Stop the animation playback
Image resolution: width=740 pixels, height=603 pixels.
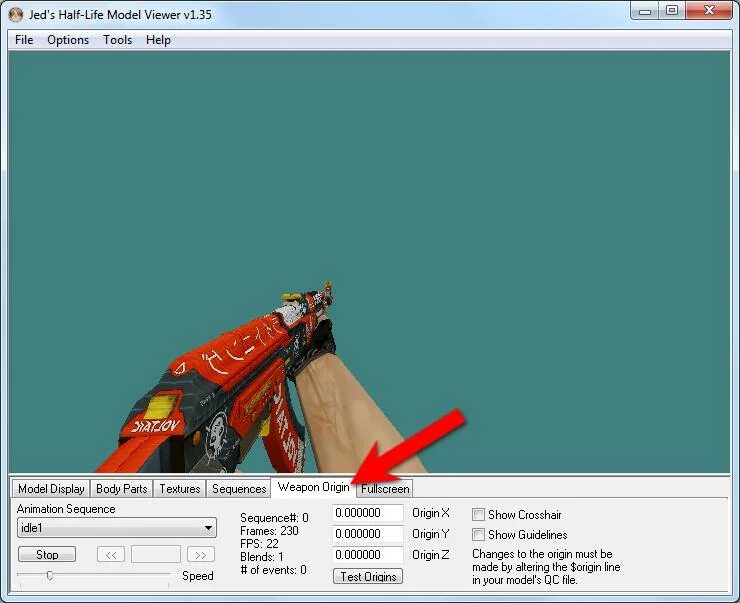47,554
